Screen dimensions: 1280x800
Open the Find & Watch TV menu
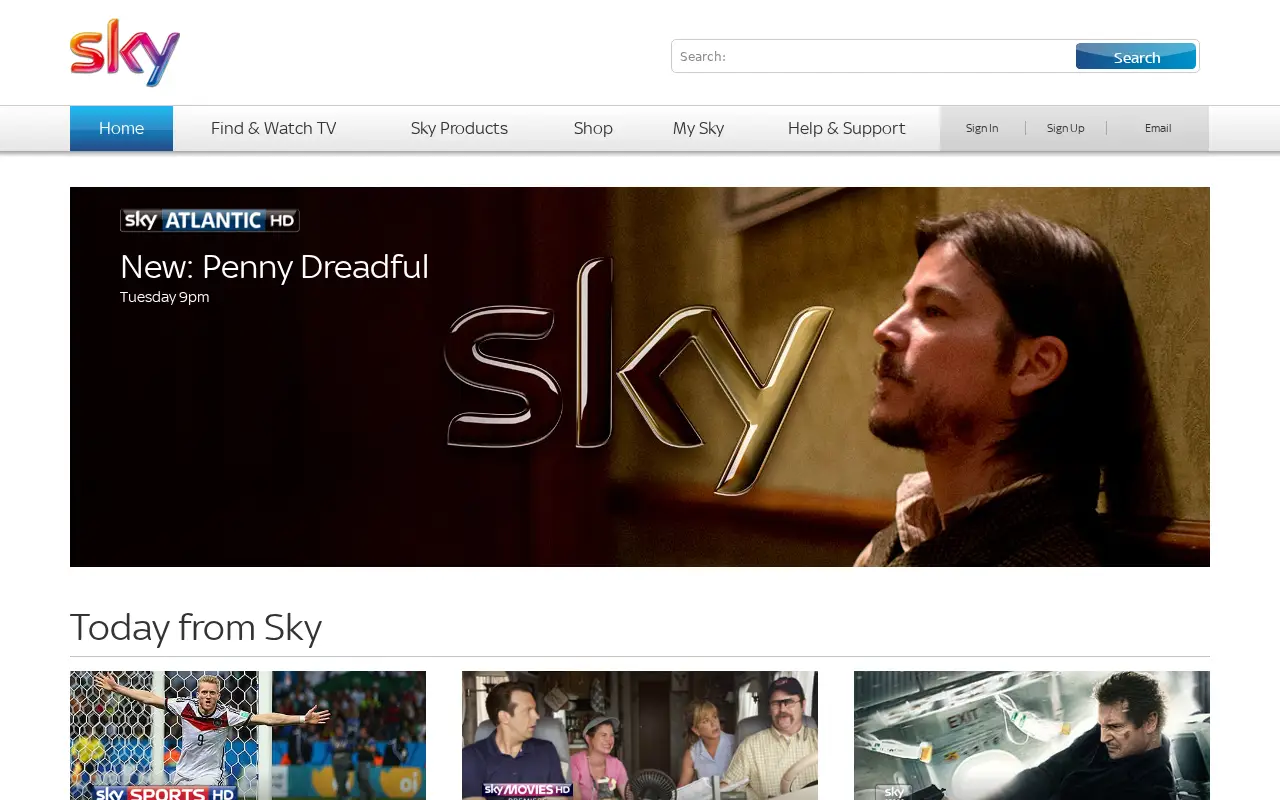pos(273,128)
